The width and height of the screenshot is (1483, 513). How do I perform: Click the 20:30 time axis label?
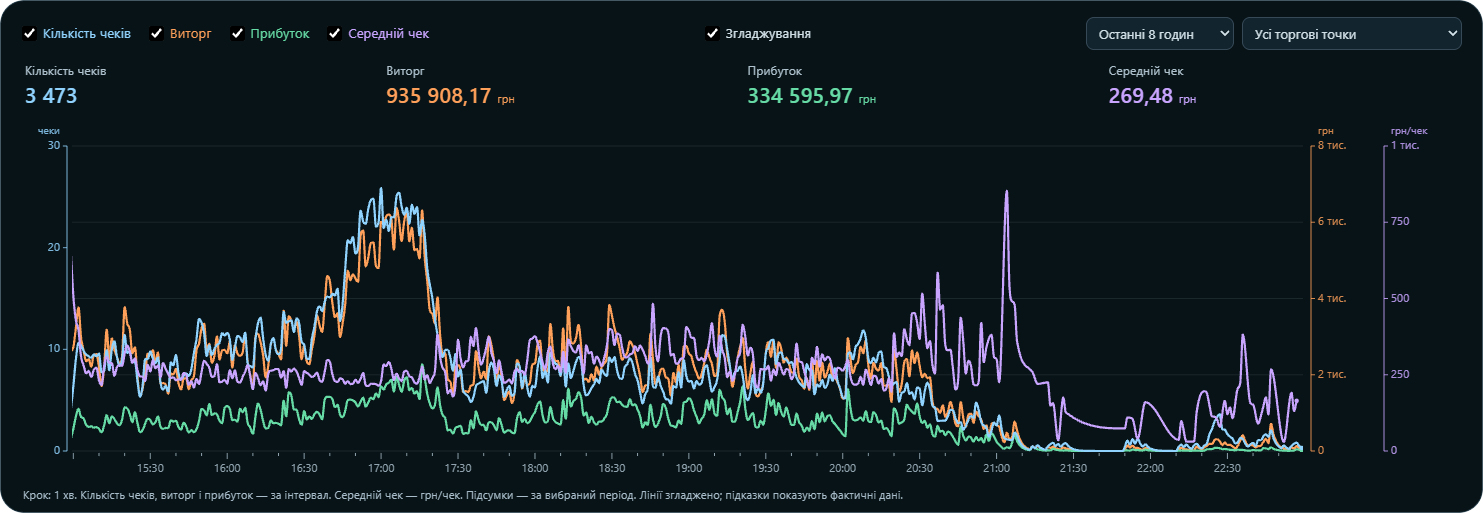click(920, 468)
